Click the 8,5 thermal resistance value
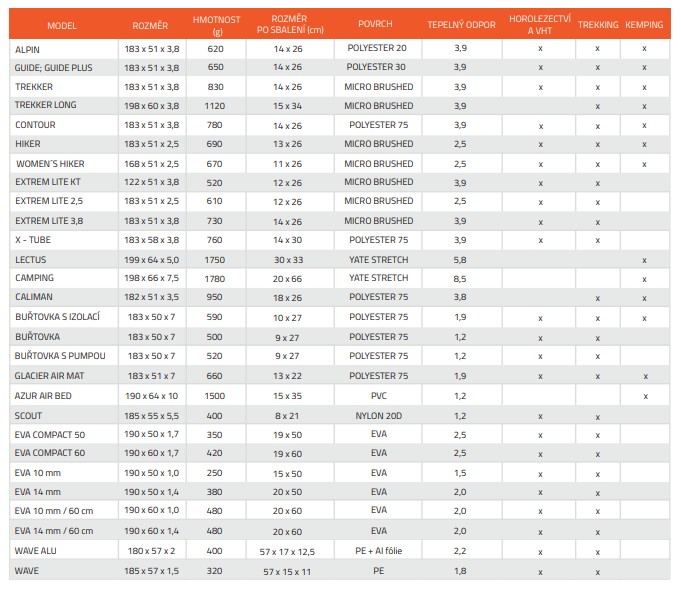This screenshot has width=681, height=590. click(460, 279)
